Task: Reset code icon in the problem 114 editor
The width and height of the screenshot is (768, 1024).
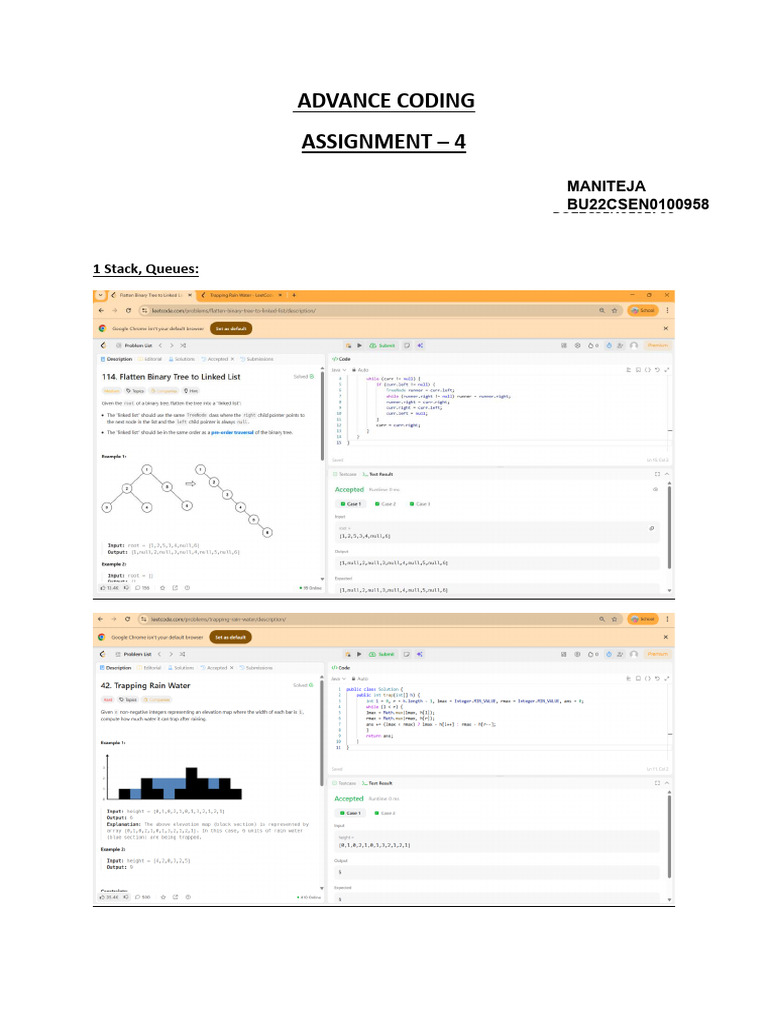Action: point(657,370)
